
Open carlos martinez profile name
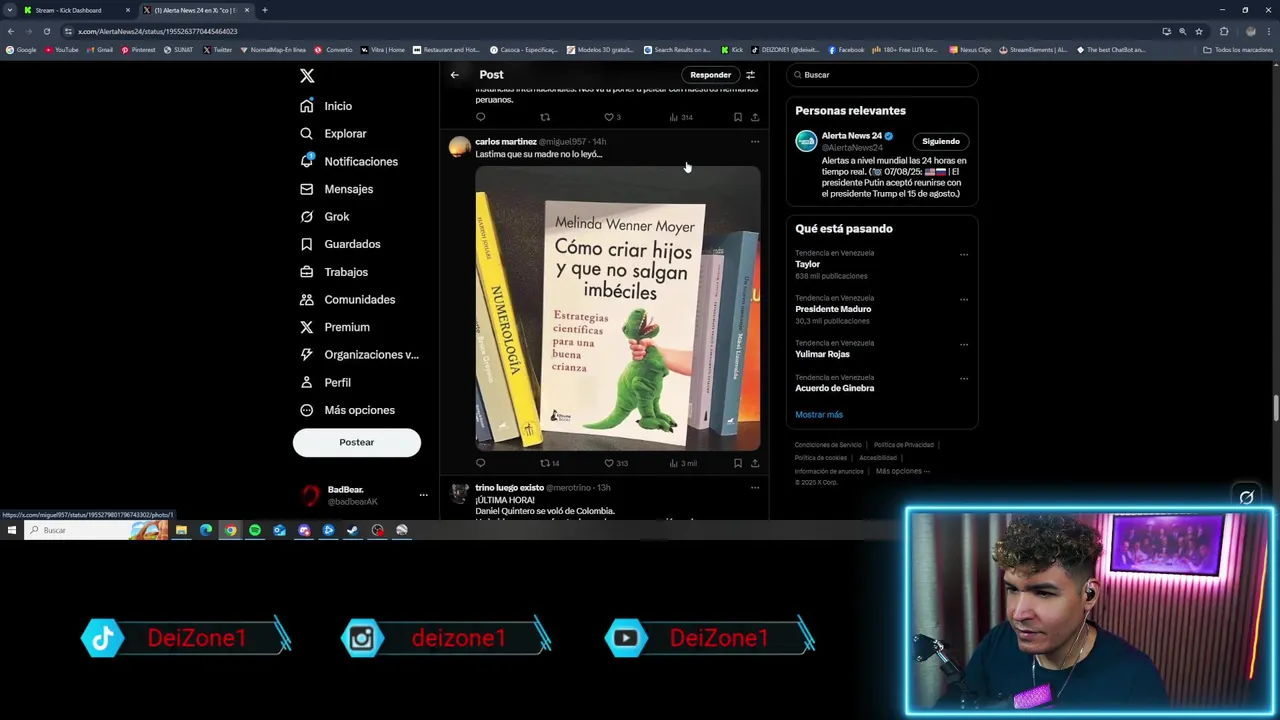click(x=506, y=142)
